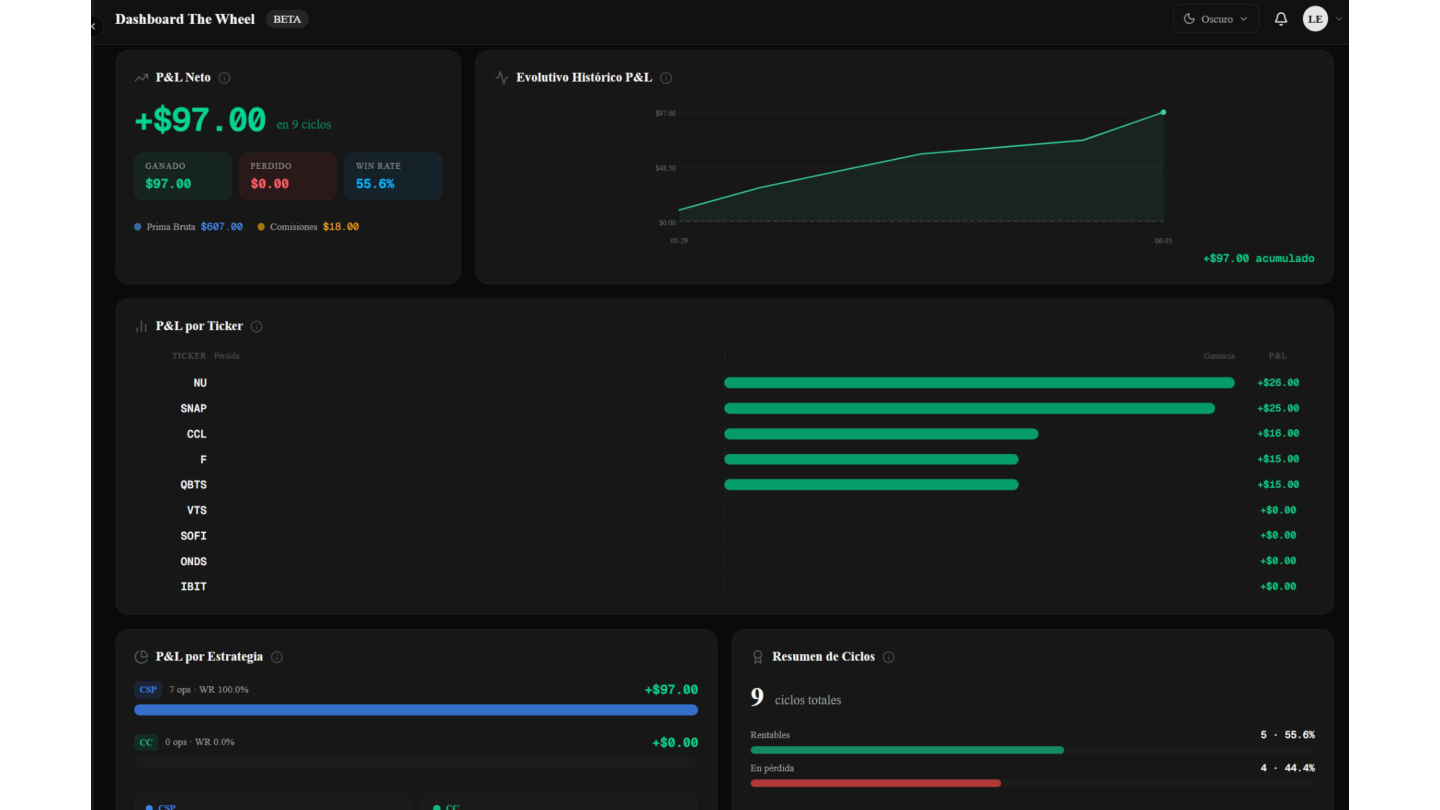Viewport: 1440px width, 810px height.
Task: Click the pie chart icon by P&L por Estrategia
Action: [141, 657]
